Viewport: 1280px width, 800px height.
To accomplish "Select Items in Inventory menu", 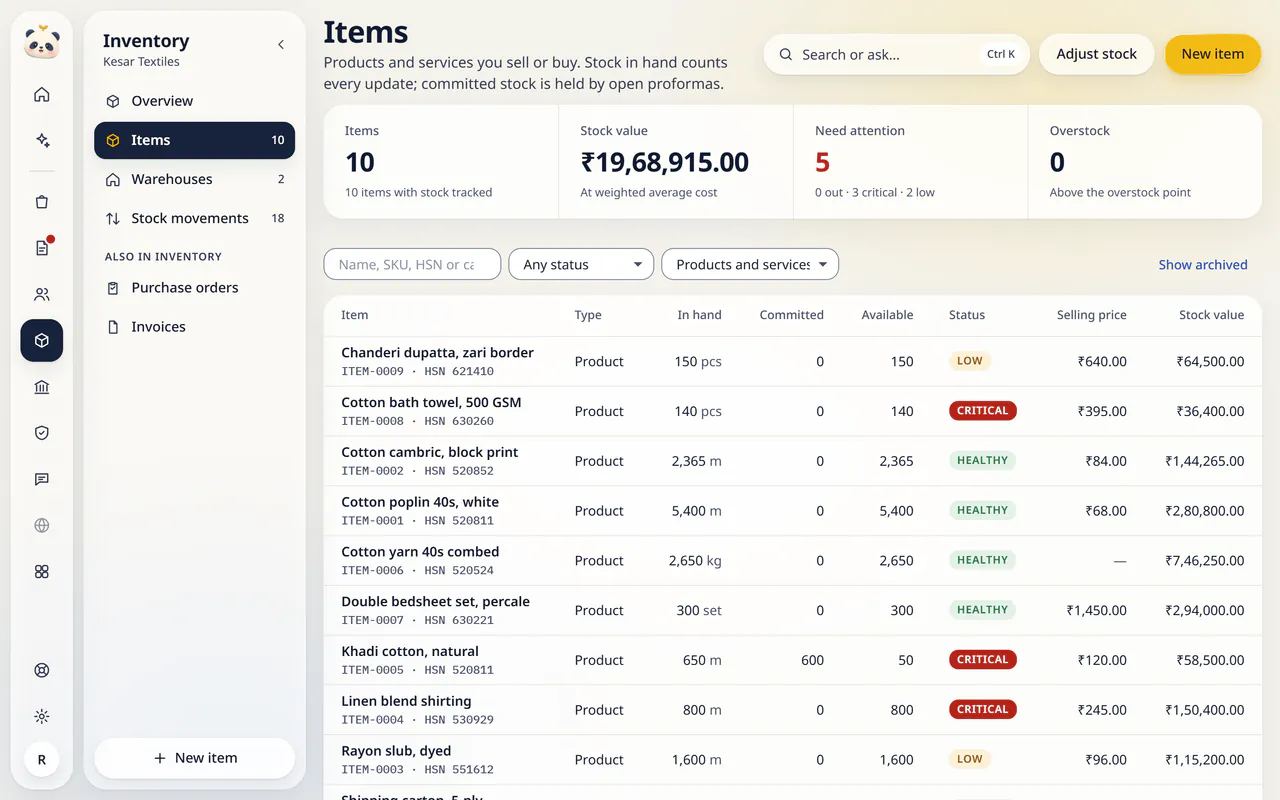I will [194, 140].
